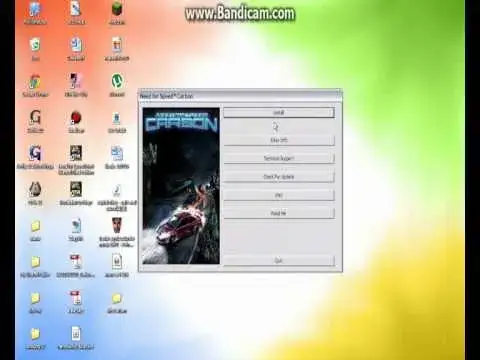Select the green Minecraft block icon
The height and width of the screenshot is (360, 480).
coord(117,10)
